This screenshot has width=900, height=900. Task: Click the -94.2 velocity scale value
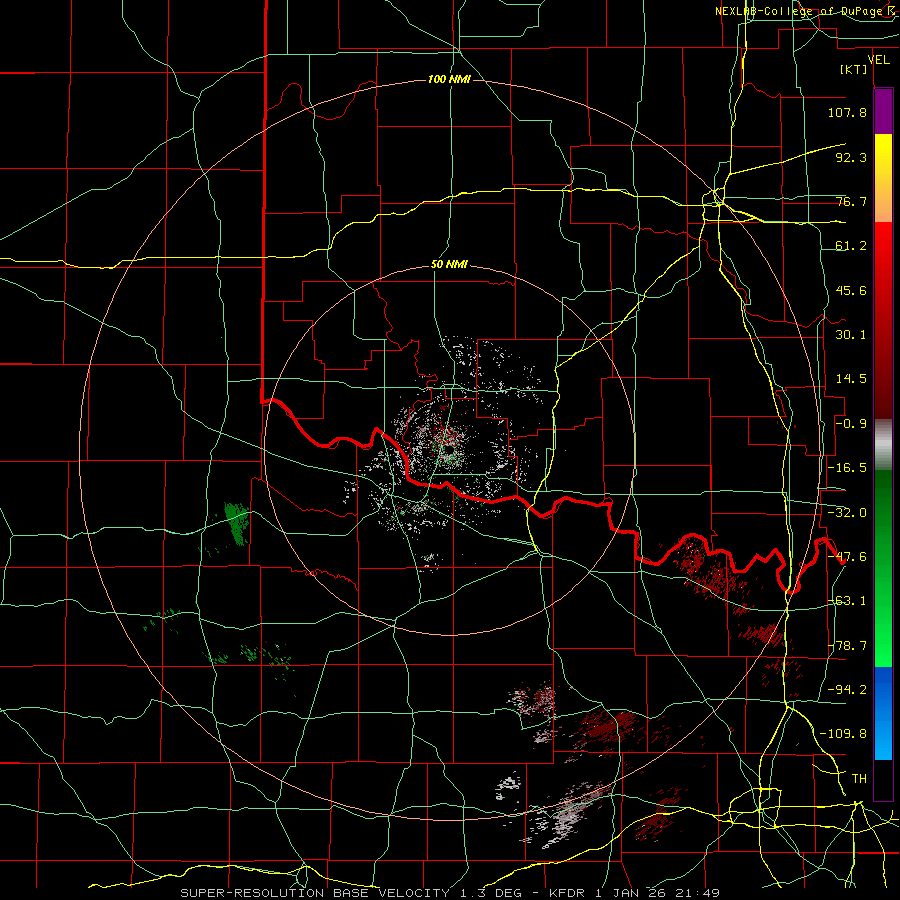click(x=847, y=690)
